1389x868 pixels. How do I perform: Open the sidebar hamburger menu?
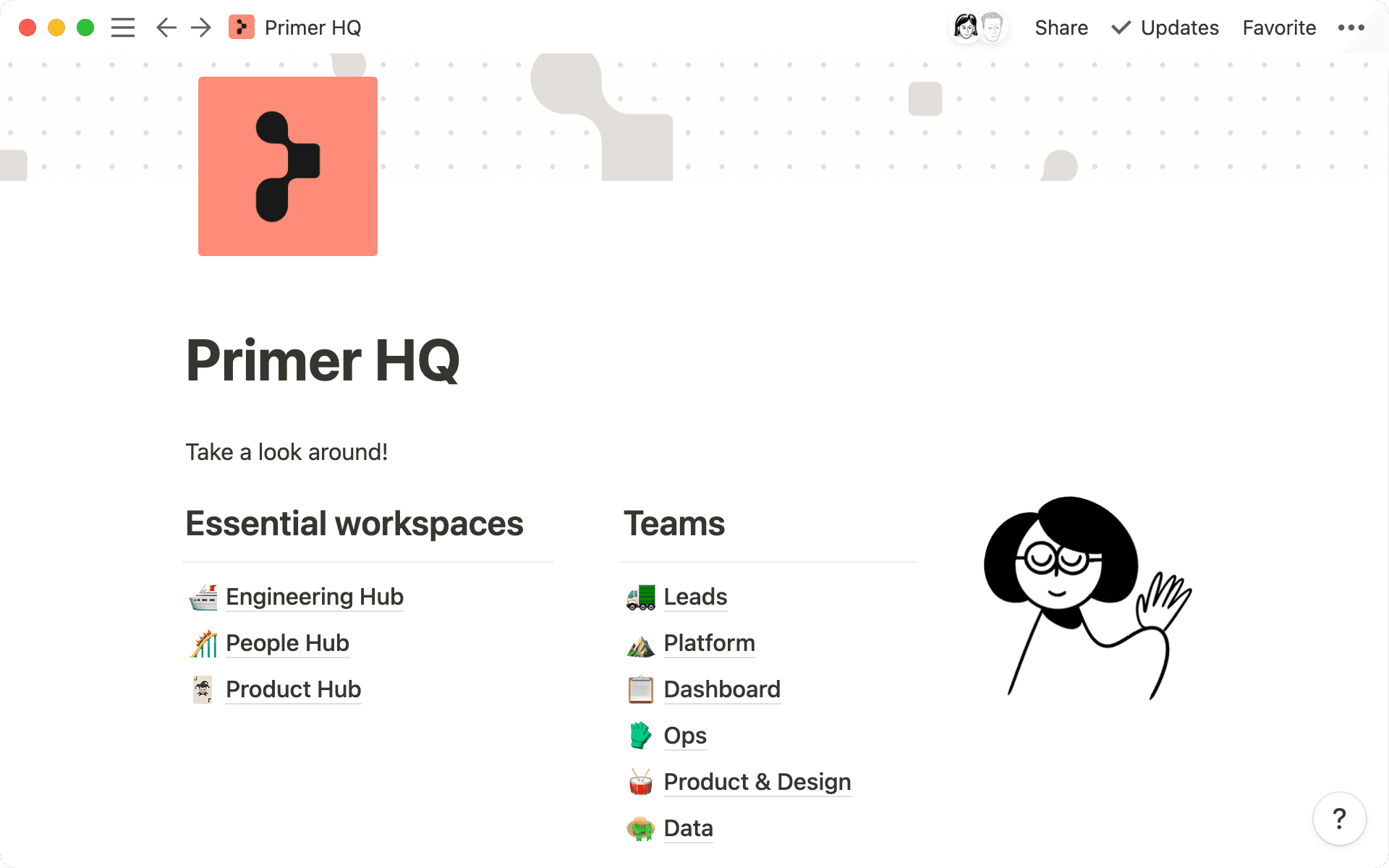pos(123,27)
